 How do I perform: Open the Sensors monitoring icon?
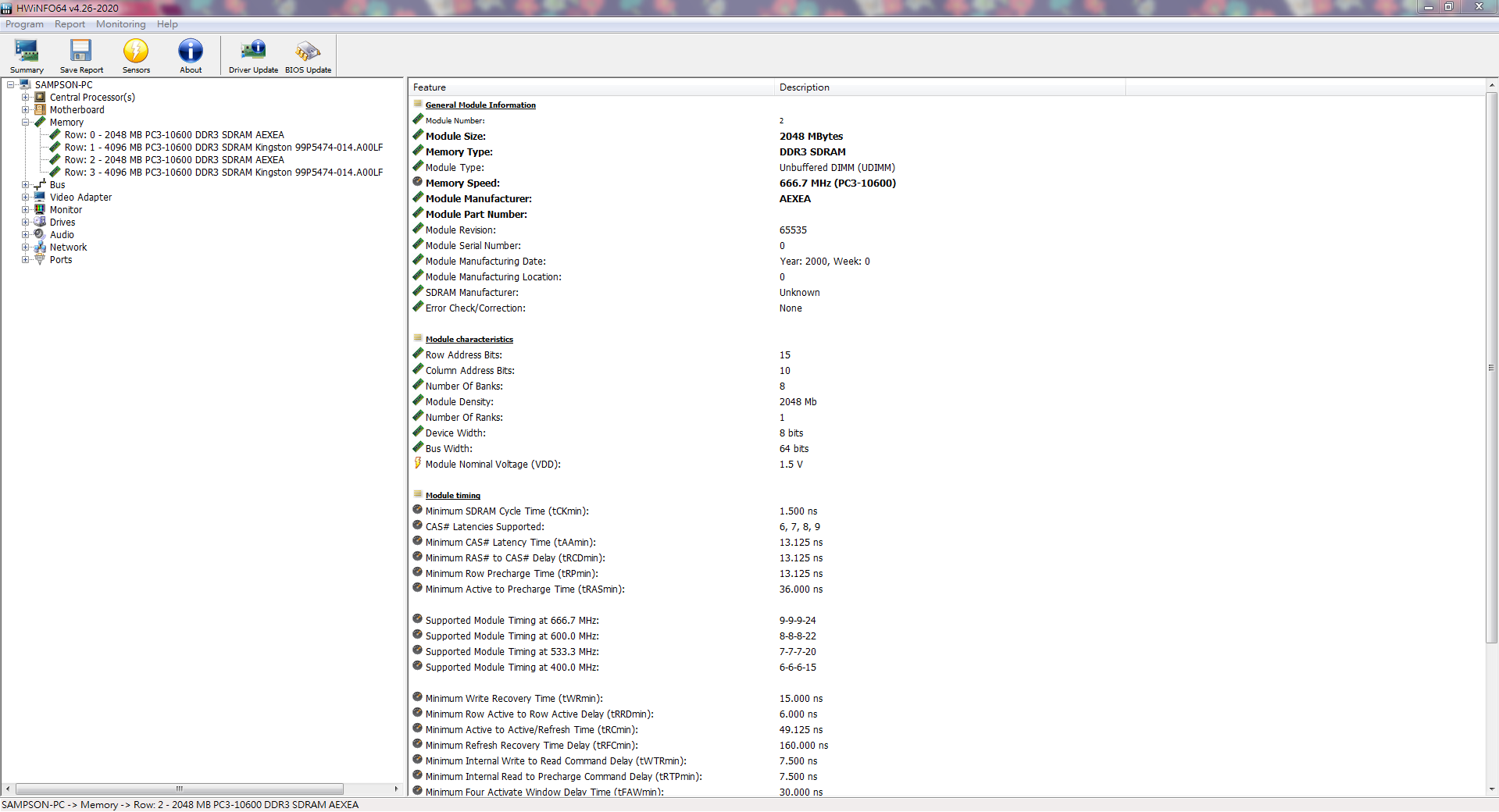tap(136, 55)
